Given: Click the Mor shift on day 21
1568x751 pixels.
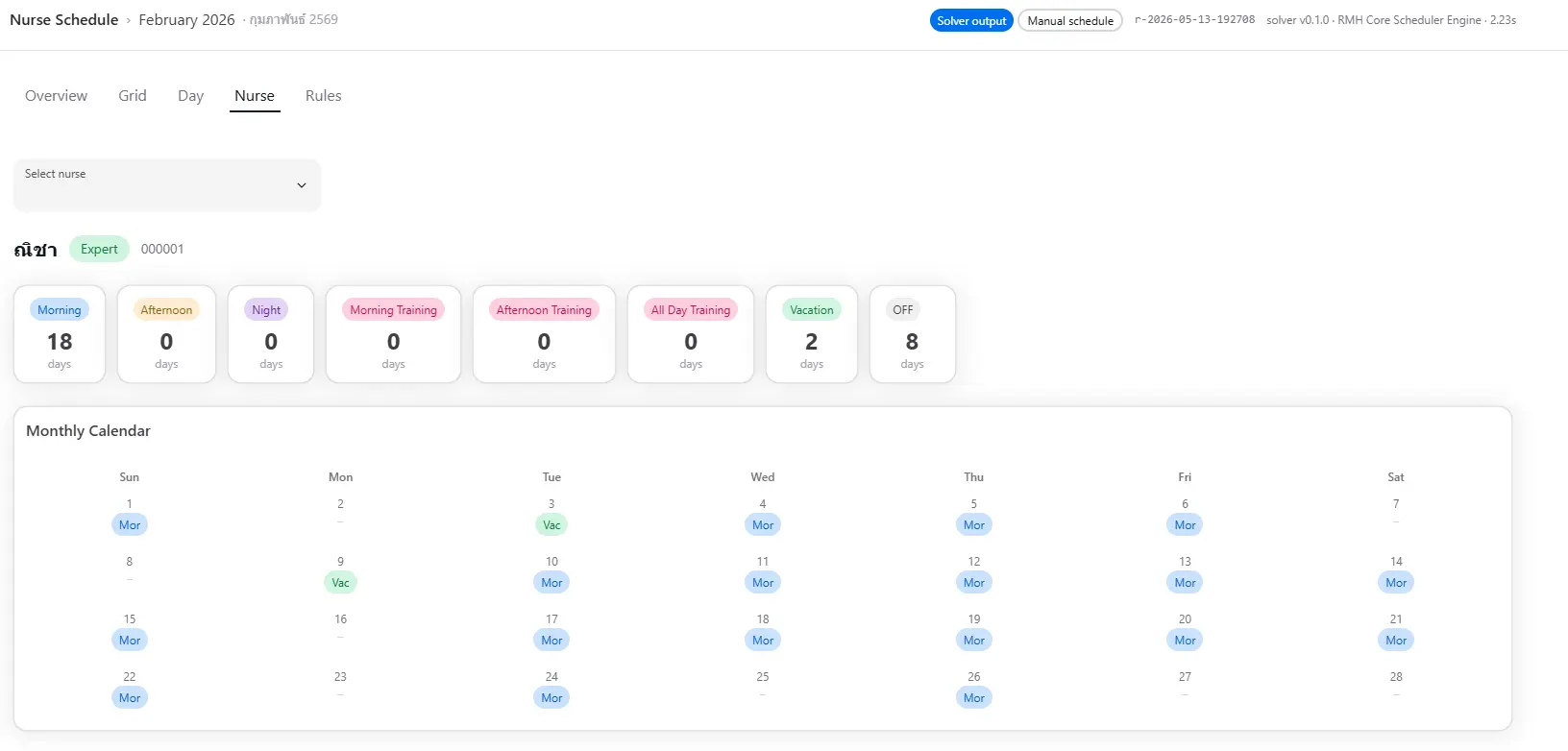Looking at the screenshot, I should (x=1396, y=641).
